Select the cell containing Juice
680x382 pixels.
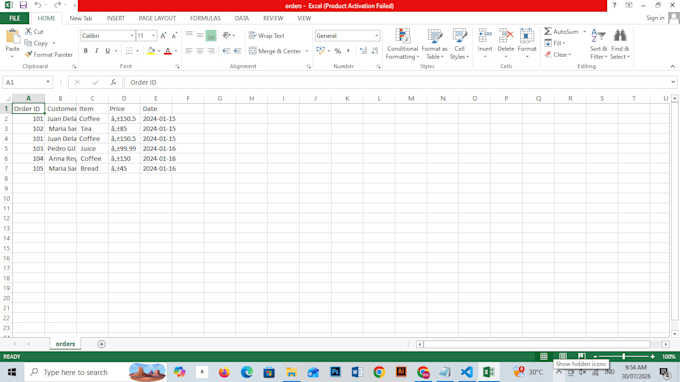(92, 148)
